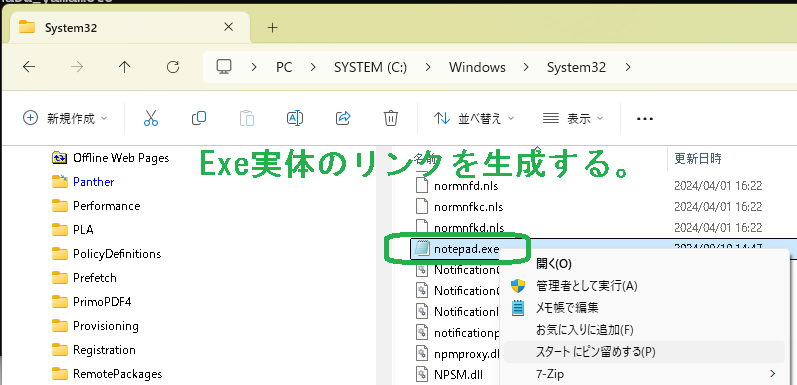Click the PC monitor icon in address bar
Screen dimensions: 797x385
pyautogui.click(x=224, y=67)
